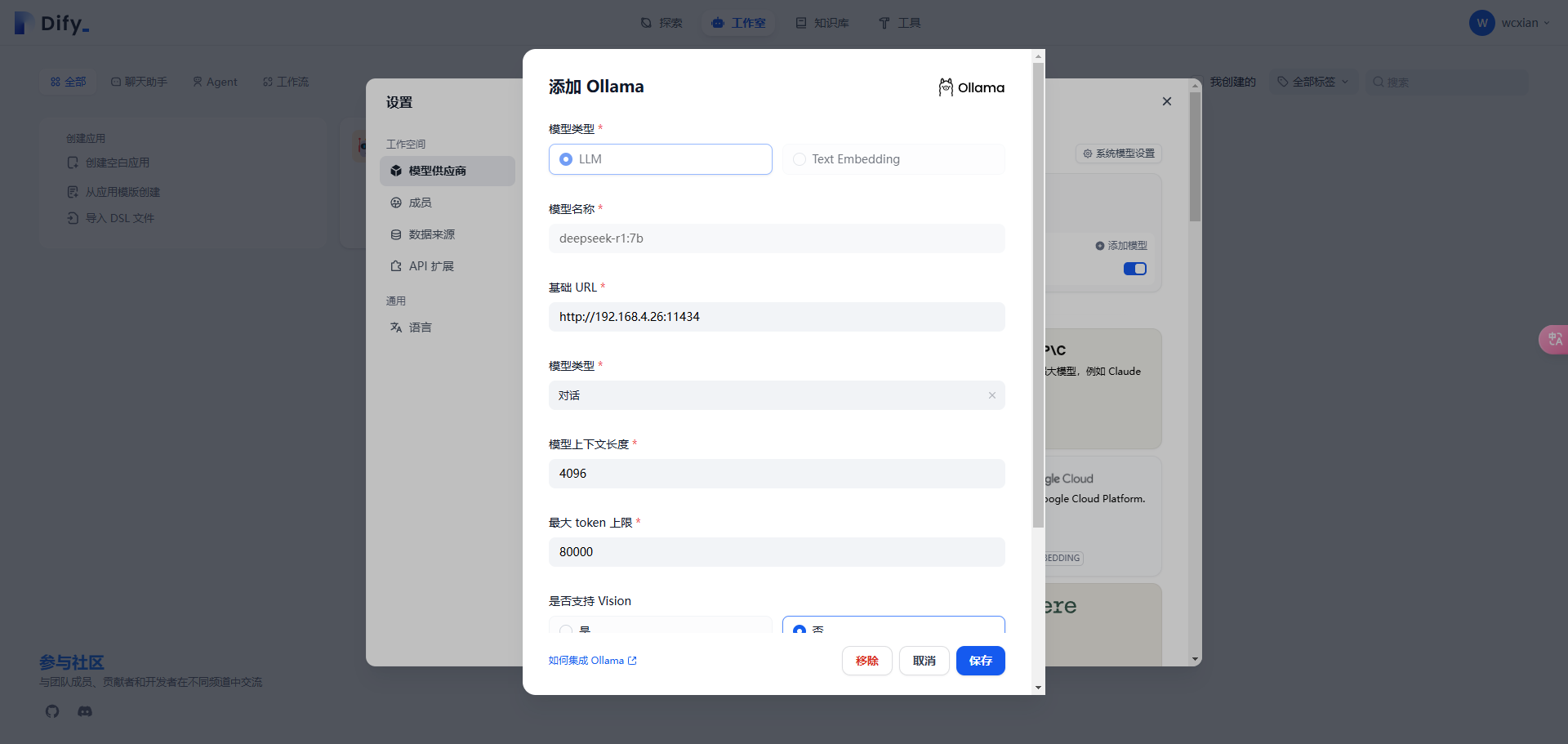Image resolution: width=1568 pixels, height=744 pixels.
Task: Click the pink translate floating icon
Action: (1554, 339)
